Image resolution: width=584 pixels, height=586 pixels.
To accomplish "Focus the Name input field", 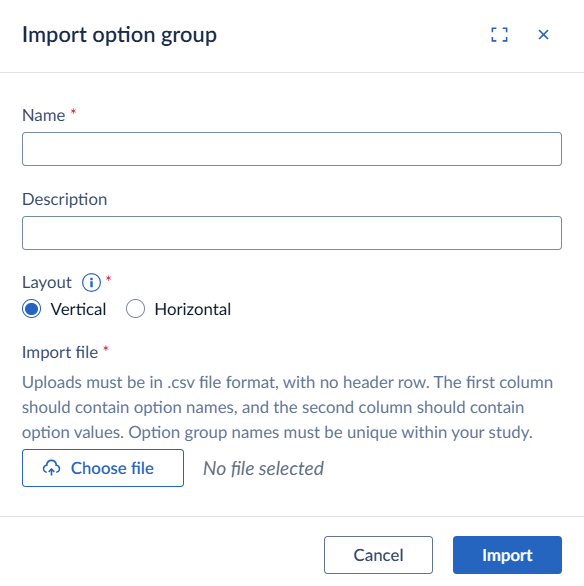I will [x=292, y=149].
